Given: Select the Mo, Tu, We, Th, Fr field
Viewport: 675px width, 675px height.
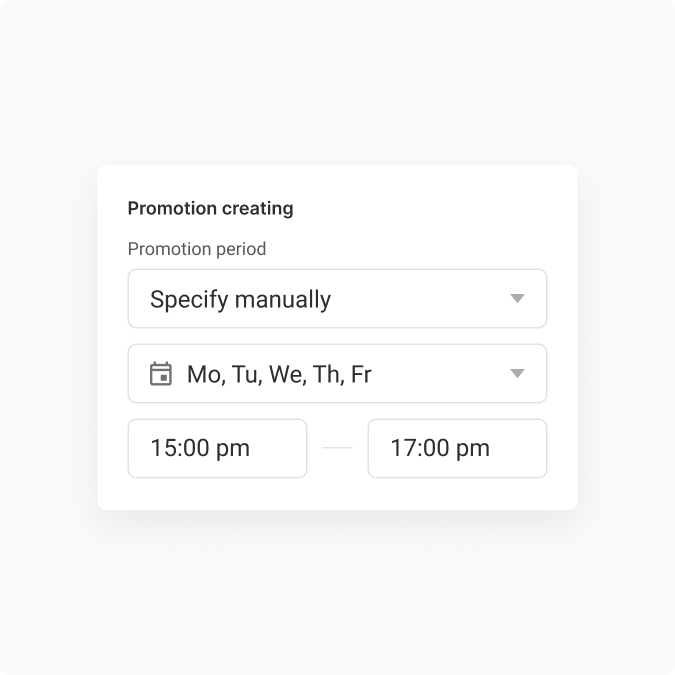Looking at the screenshot, I should 337,374.
